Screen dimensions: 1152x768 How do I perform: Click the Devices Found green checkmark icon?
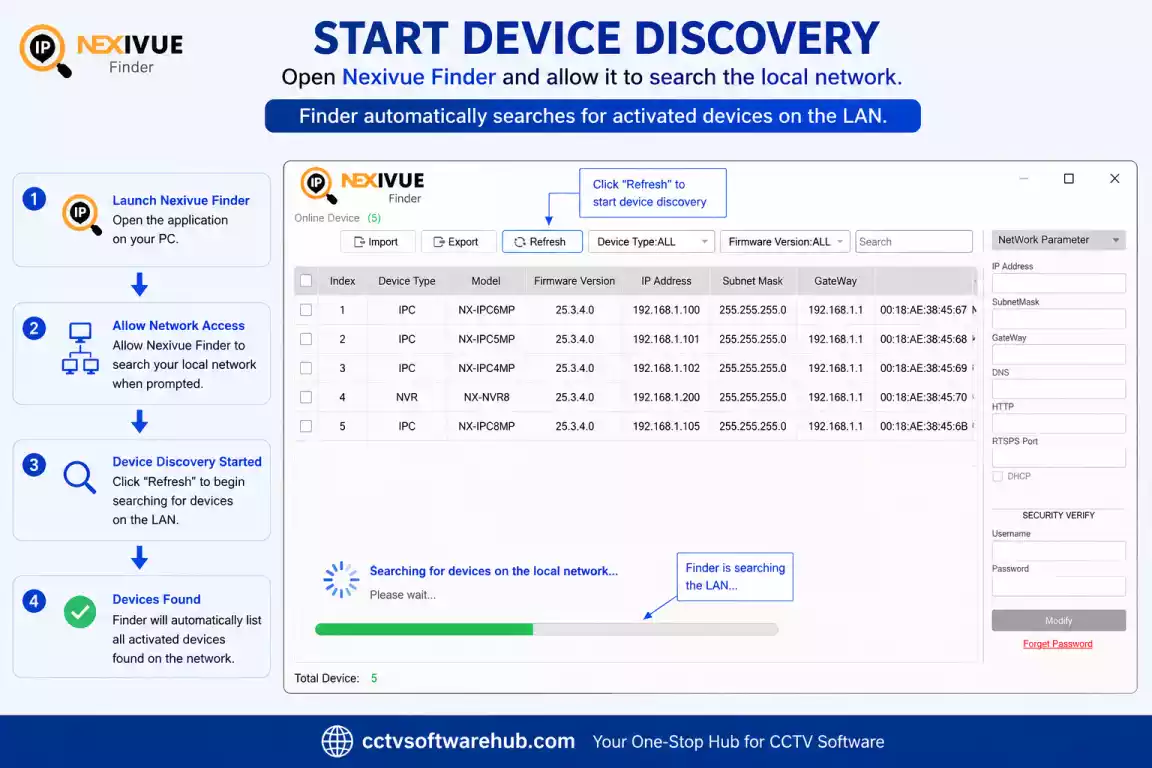pyautogui.click(x=80, y=611)
